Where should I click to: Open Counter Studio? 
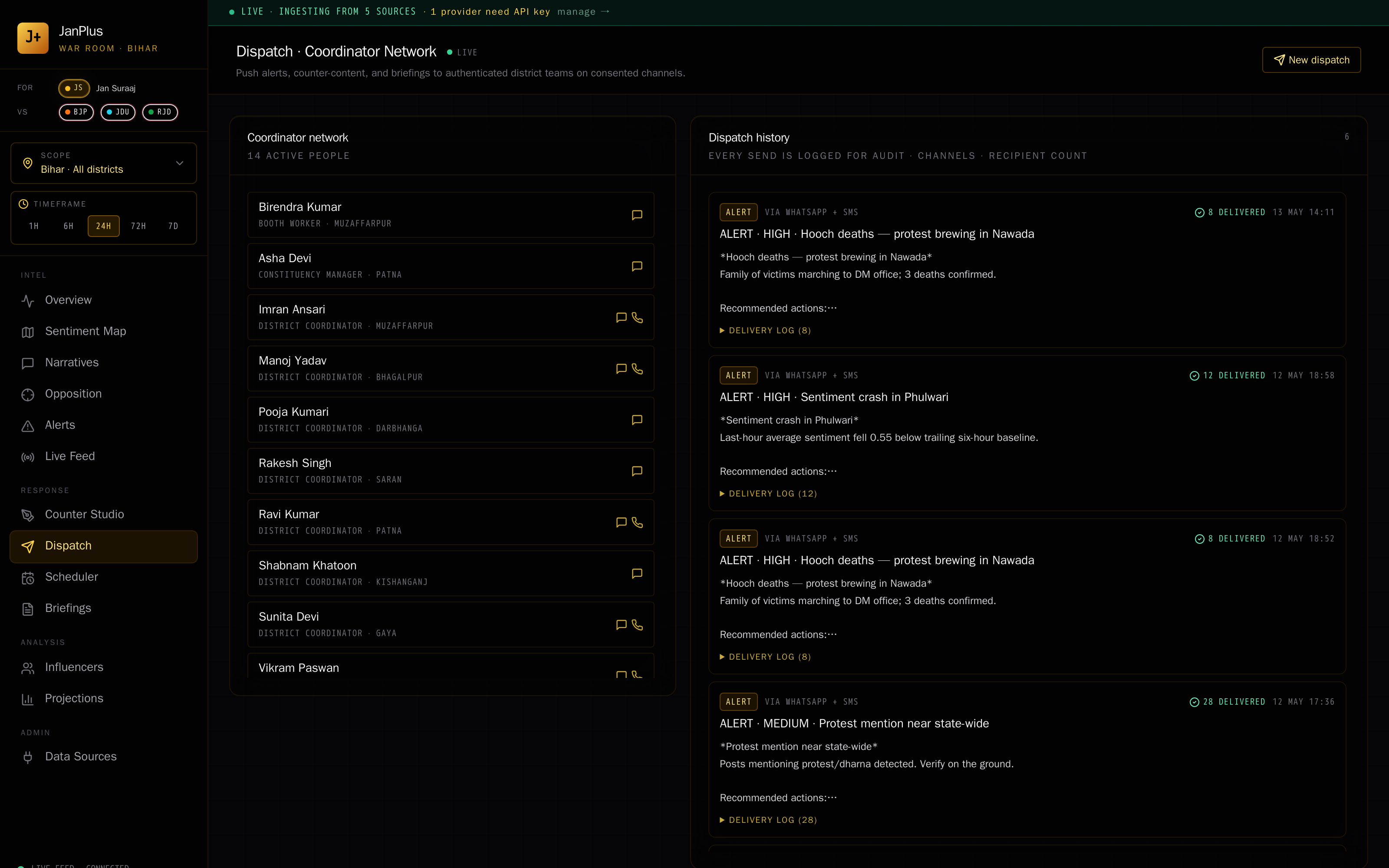coord(103,514)
